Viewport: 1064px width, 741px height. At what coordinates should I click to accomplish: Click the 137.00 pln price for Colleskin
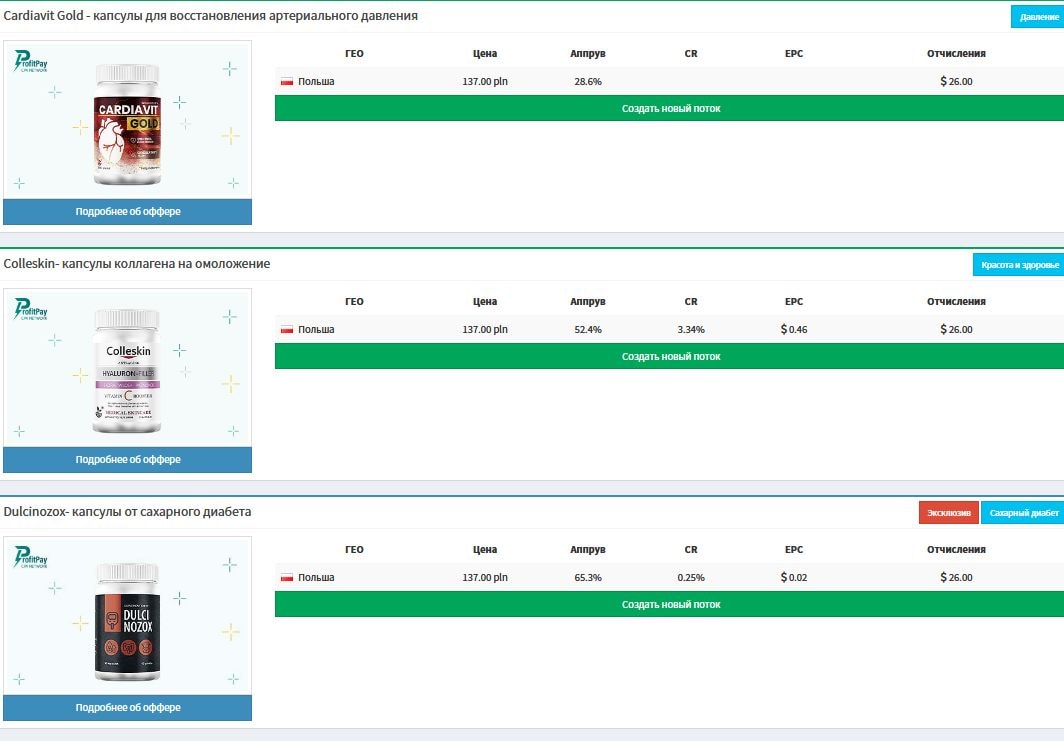click(x=484, y=330)
